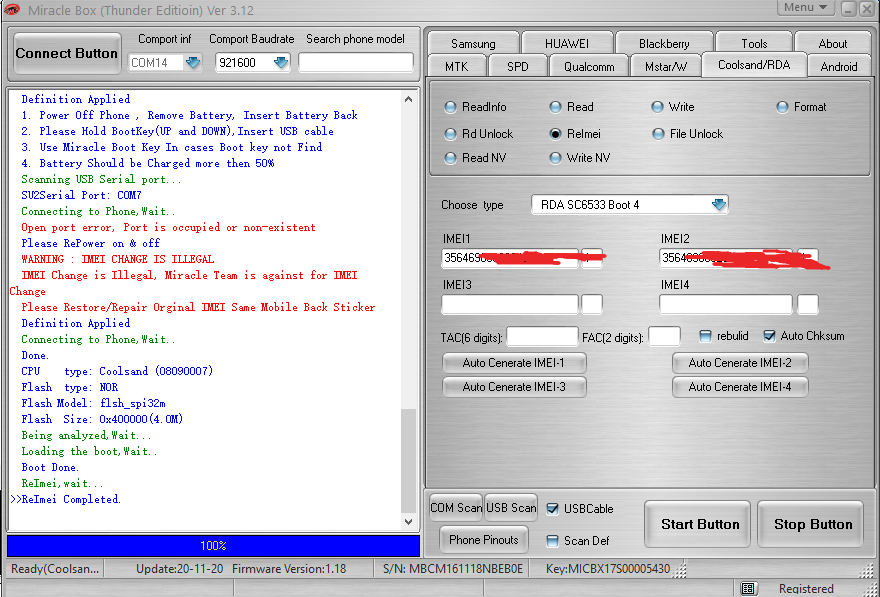
Task: Click the log scrollbar up arrow
Action: pyautogui.click(x=409, y=99)
